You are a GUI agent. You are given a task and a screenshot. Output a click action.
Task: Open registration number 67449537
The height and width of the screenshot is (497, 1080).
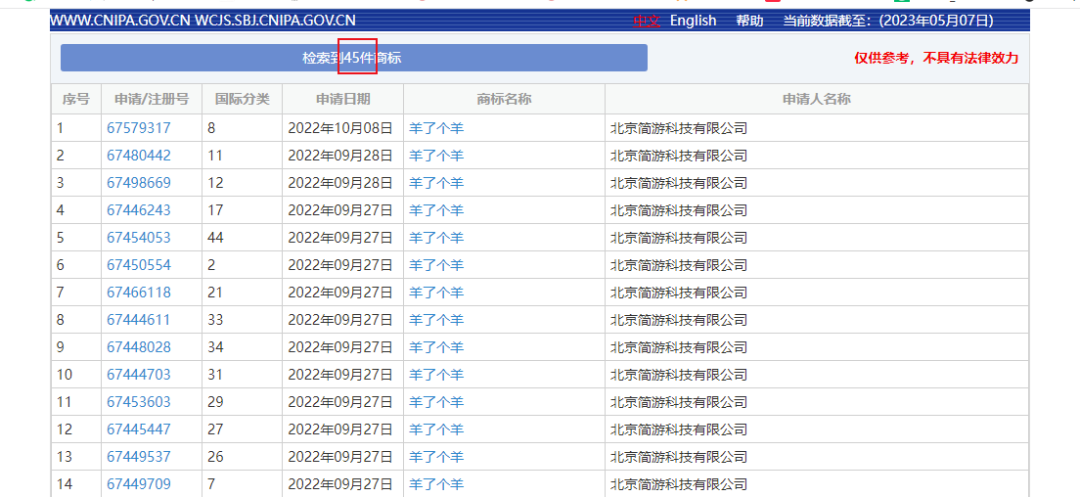pyautogui.click(x=138, y=457)
